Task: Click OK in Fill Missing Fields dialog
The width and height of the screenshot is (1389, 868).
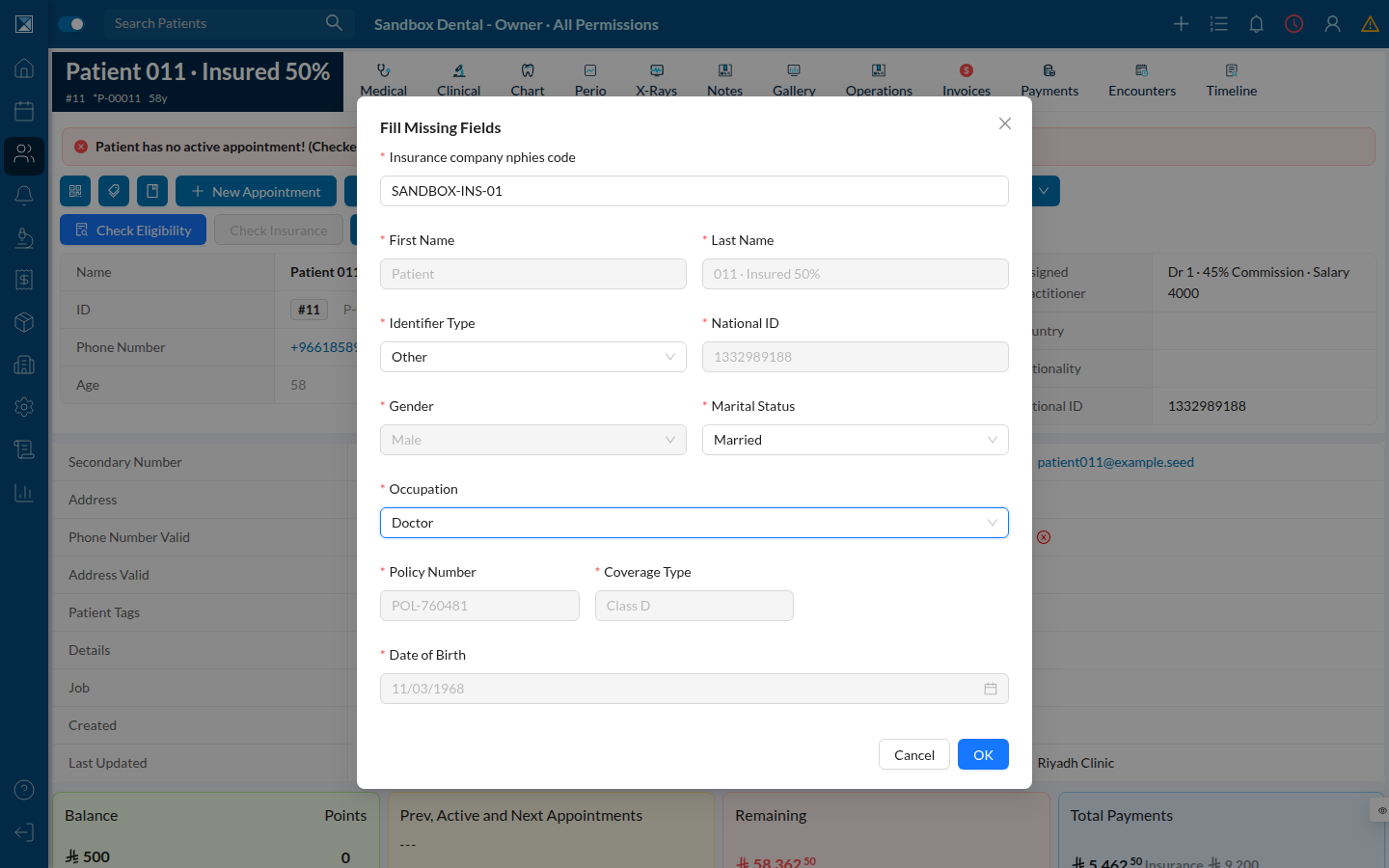Action: 983,754
